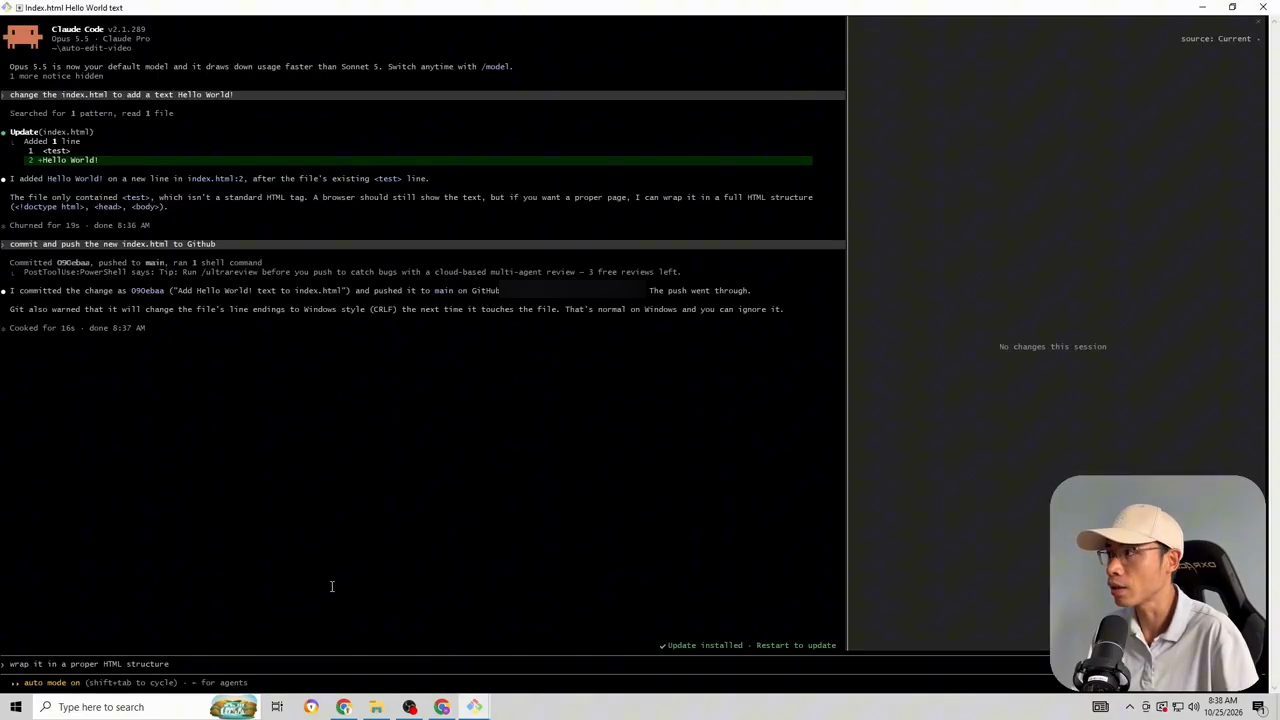The height and width of the screenshot is (720, 1280).
Task: Click Restart to update link
Action: click(x=796, y=646)
